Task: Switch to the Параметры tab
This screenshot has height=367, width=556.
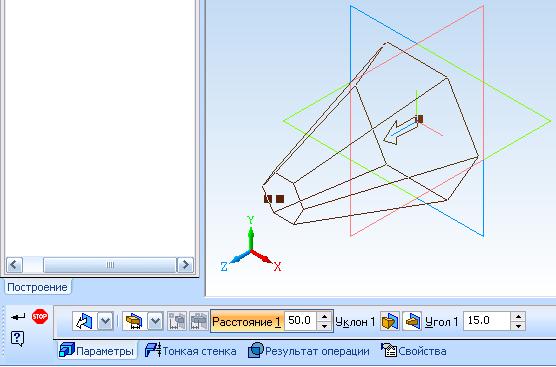Action: [x=97, y=351]
